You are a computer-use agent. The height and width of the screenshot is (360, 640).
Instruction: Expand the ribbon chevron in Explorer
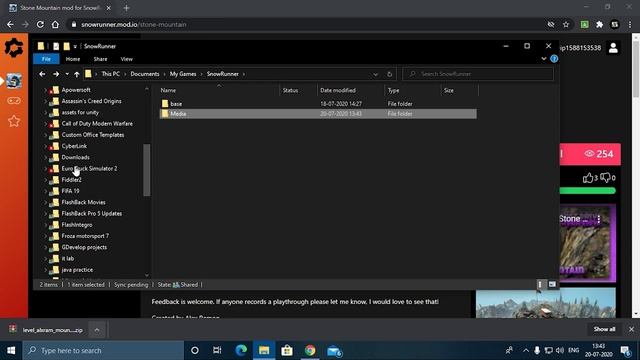click(x=544, y=59)
